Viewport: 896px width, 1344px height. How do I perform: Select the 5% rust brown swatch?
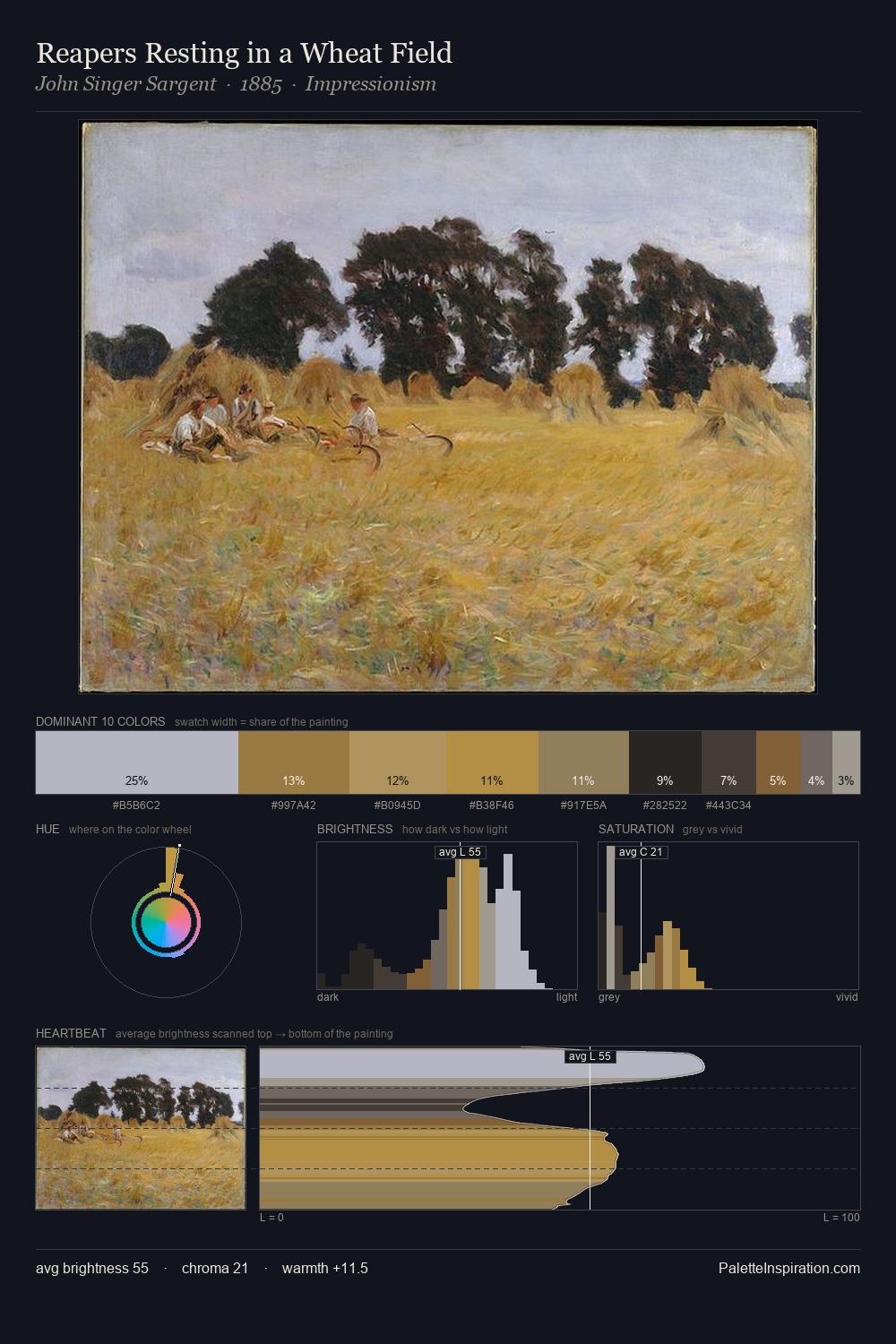[778, 762]
